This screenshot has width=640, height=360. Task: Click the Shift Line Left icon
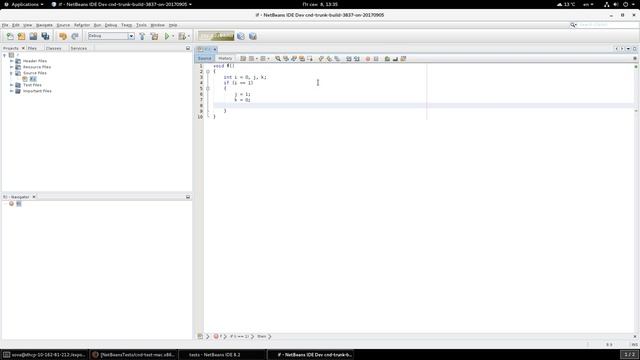pyautogui.click(x=349, y=59)
